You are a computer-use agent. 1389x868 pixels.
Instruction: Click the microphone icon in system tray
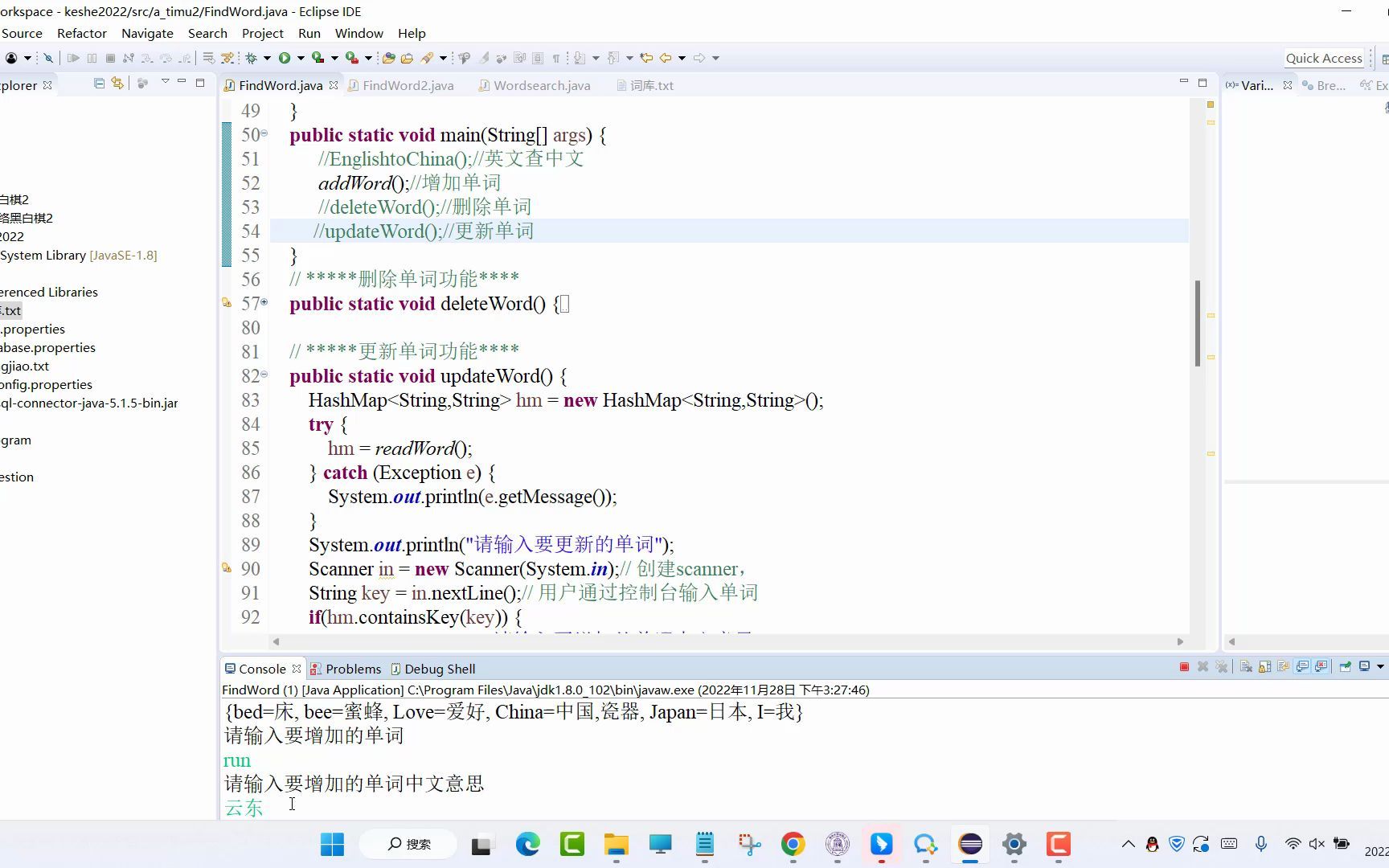point(1261,844)
